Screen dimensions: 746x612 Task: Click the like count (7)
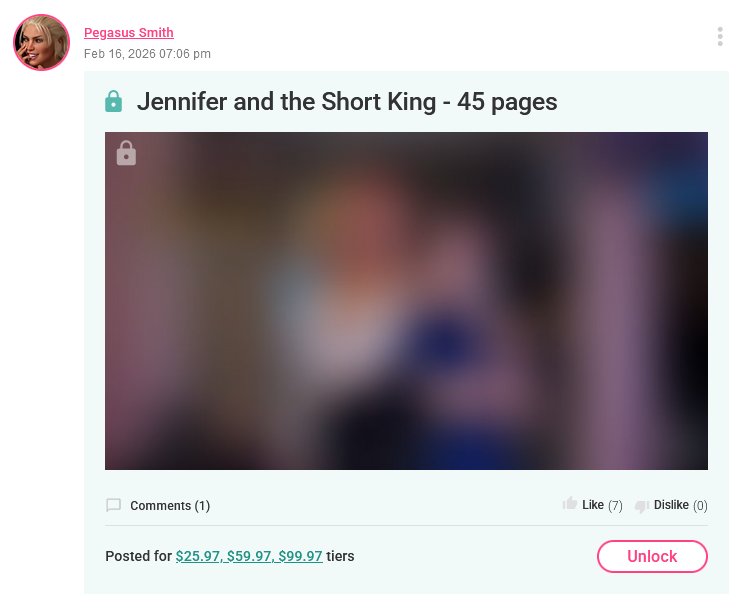point(615,506)
